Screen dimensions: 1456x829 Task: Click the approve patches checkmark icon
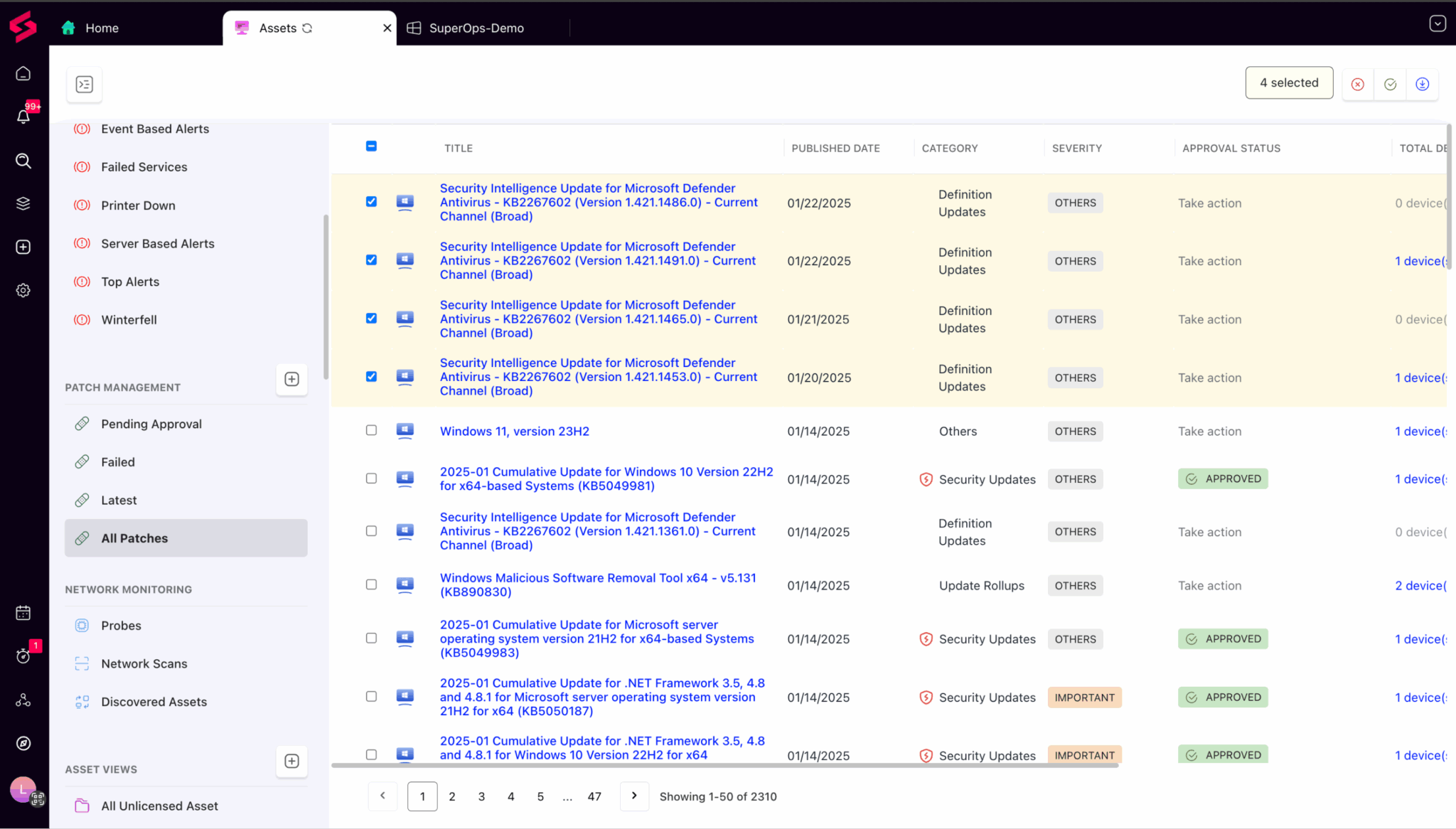1390,84
